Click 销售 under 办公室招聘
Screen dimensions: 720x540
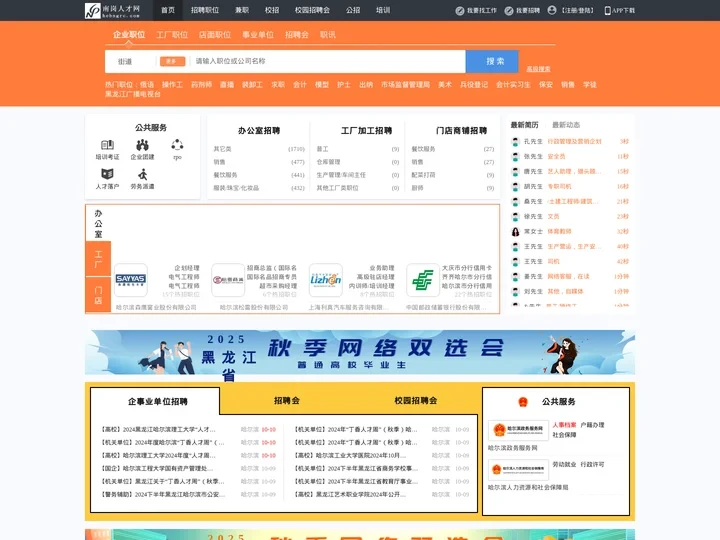(x=219, y=162)
